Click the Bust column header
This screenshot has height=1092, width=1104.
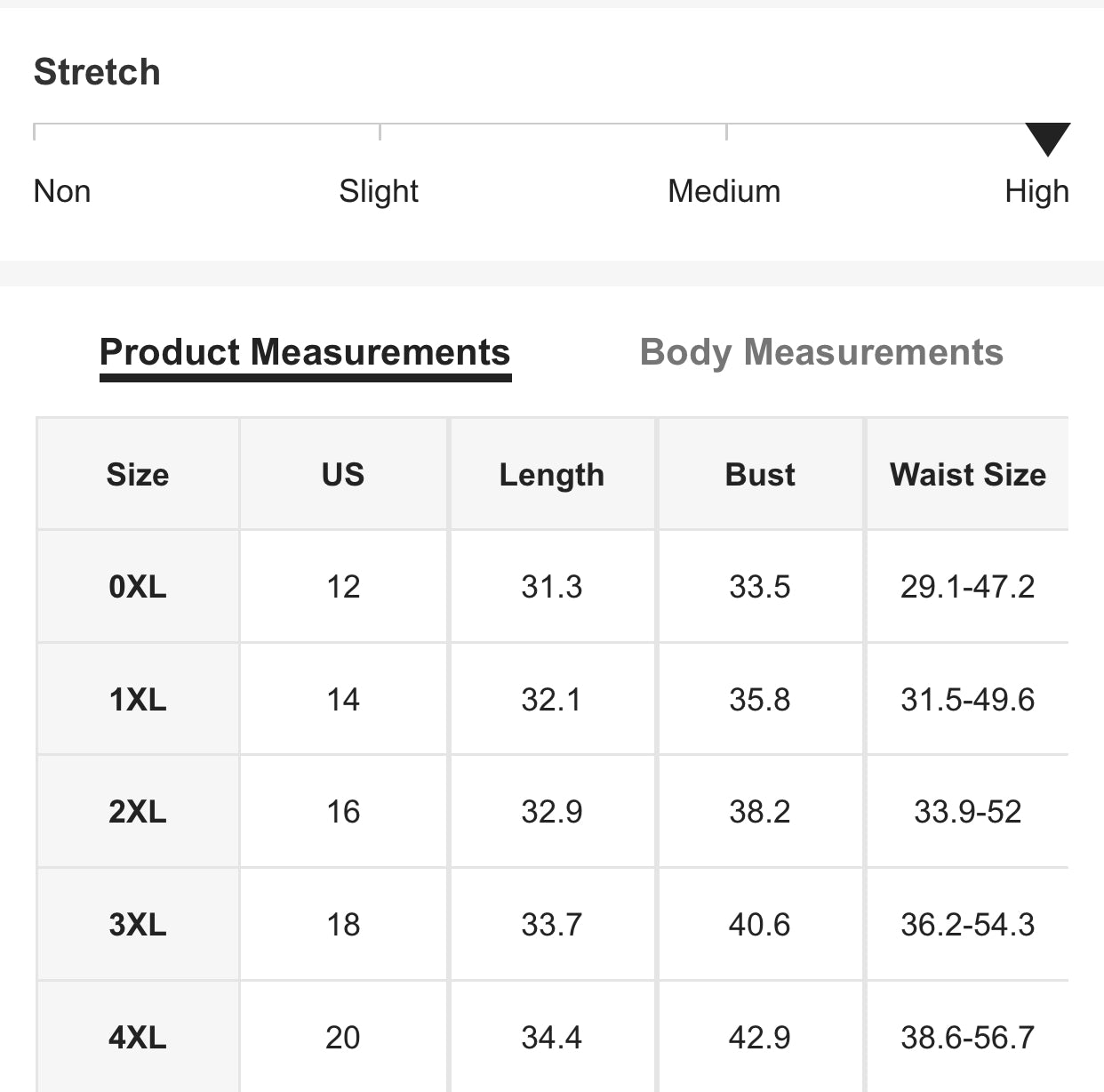click(760, 475)
